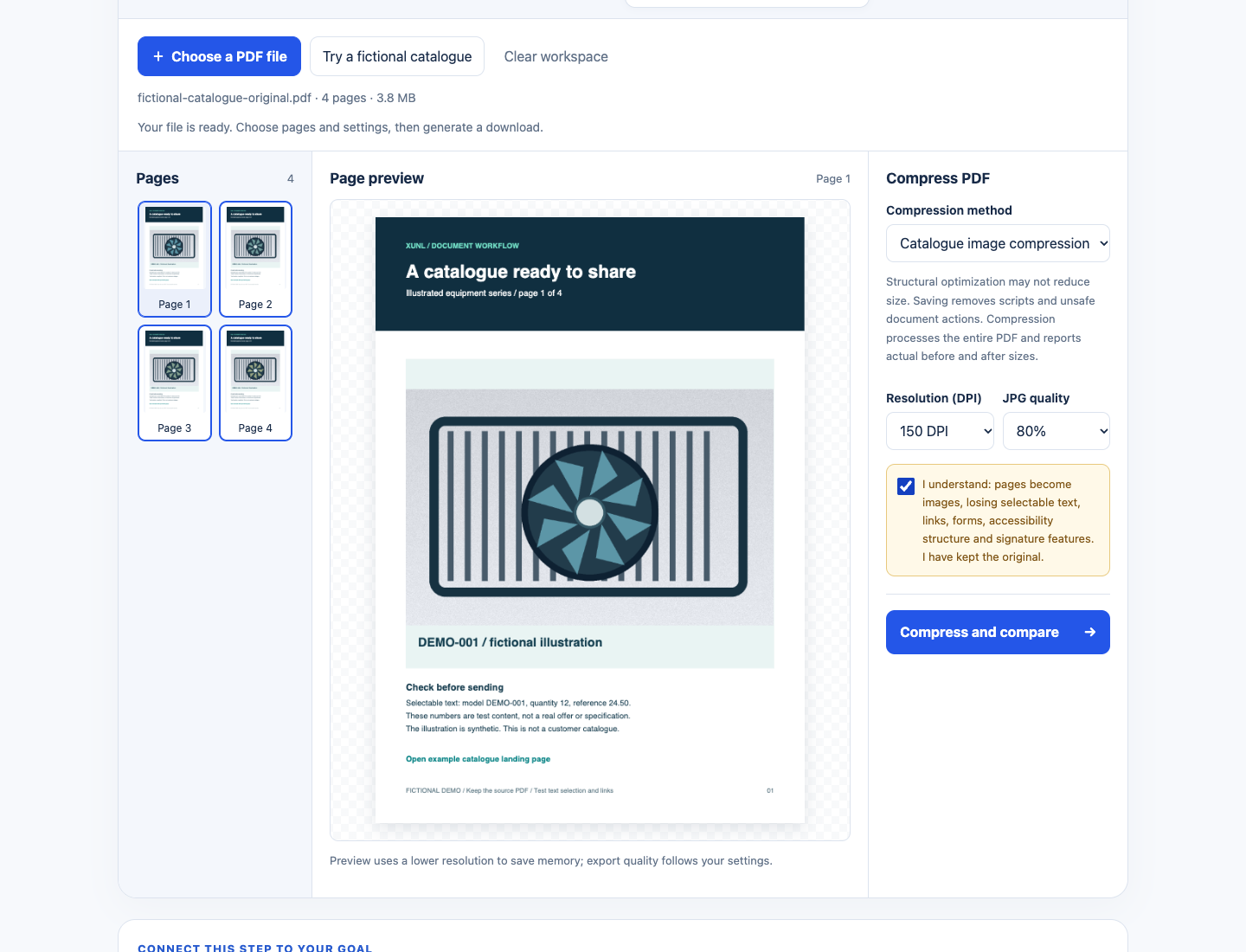Click 'A catalogue ready to share' title
This screenshot has height=952, width=1246.
(x=521, y=272)
